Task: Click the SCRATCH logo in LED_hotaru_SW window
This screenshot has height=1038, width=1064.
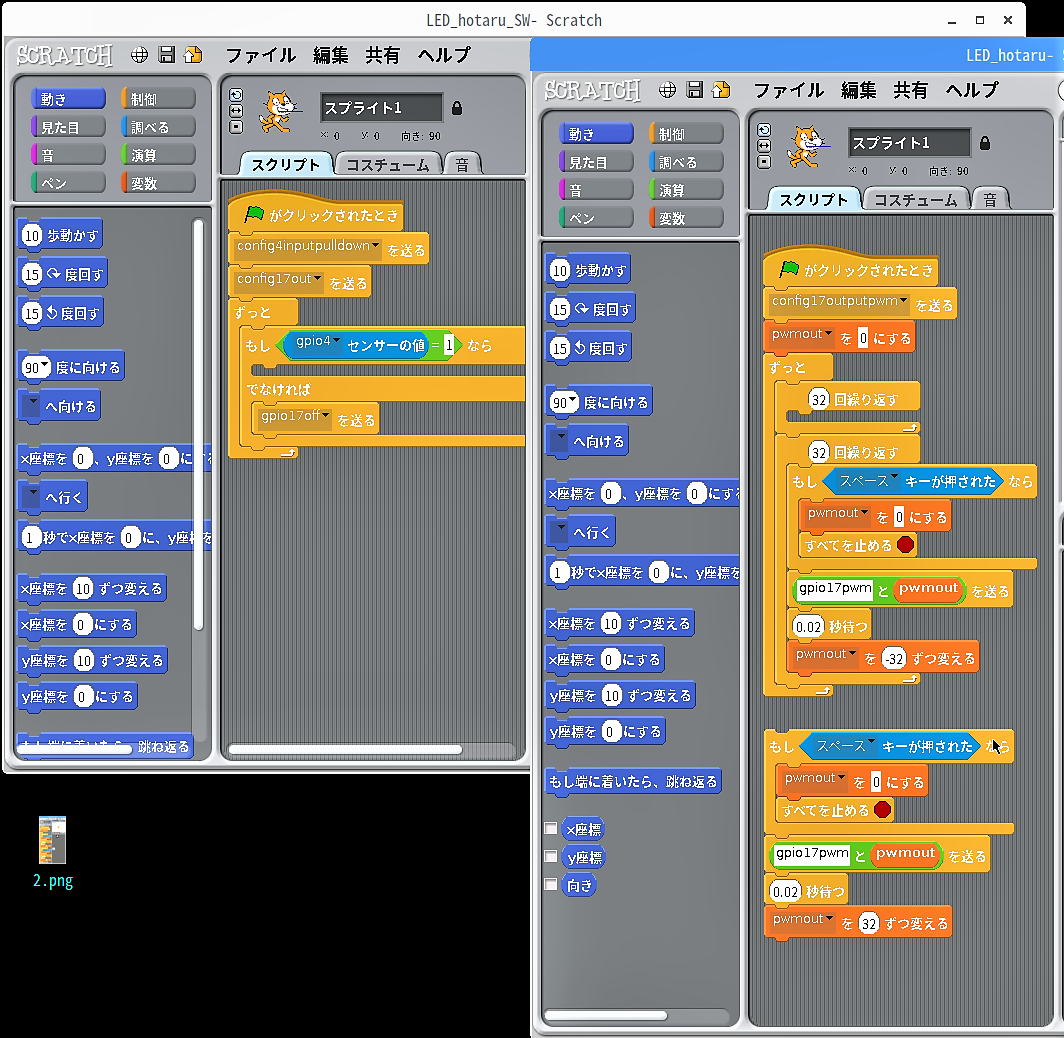Action: pyautogui.click(x=64, y=55)
